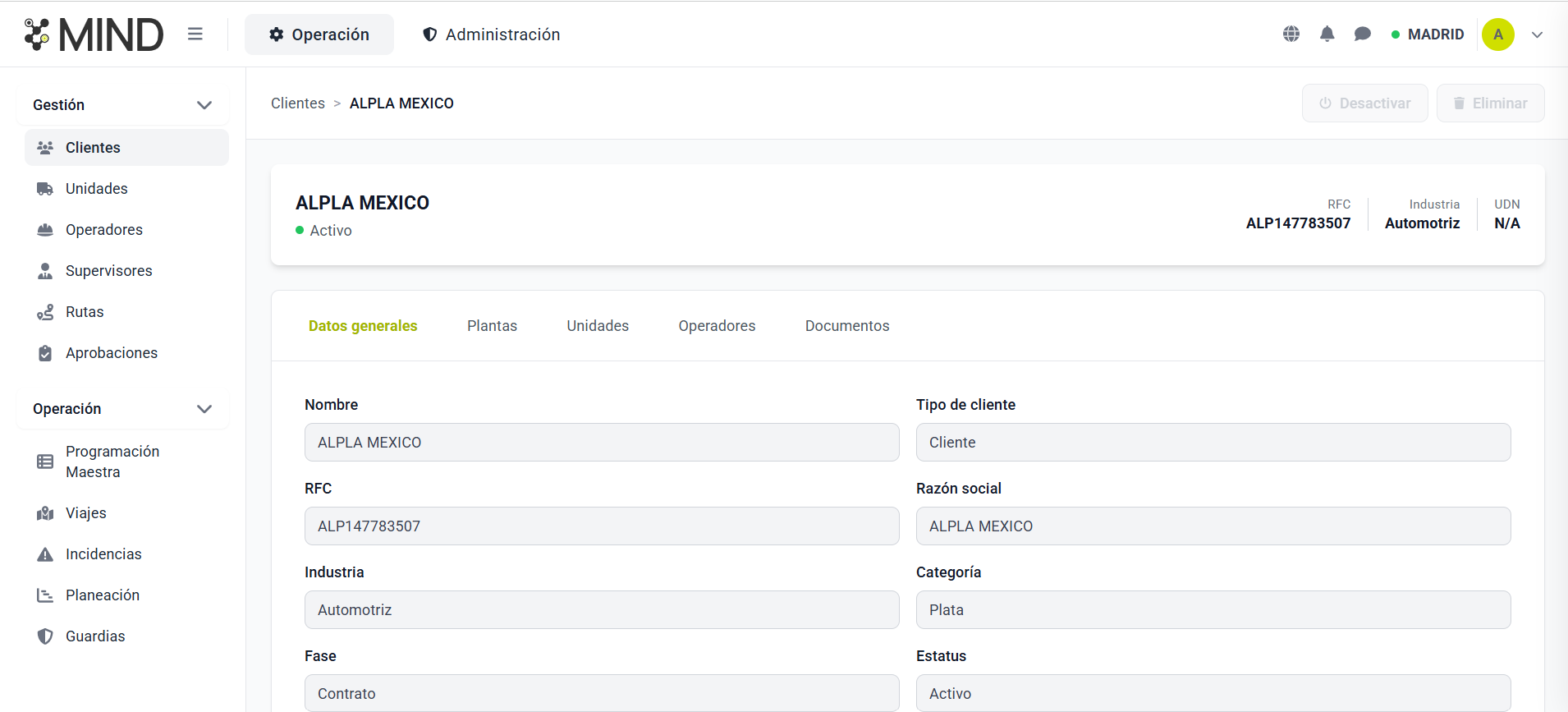Switch to the Documentos tab

point(847,326)
